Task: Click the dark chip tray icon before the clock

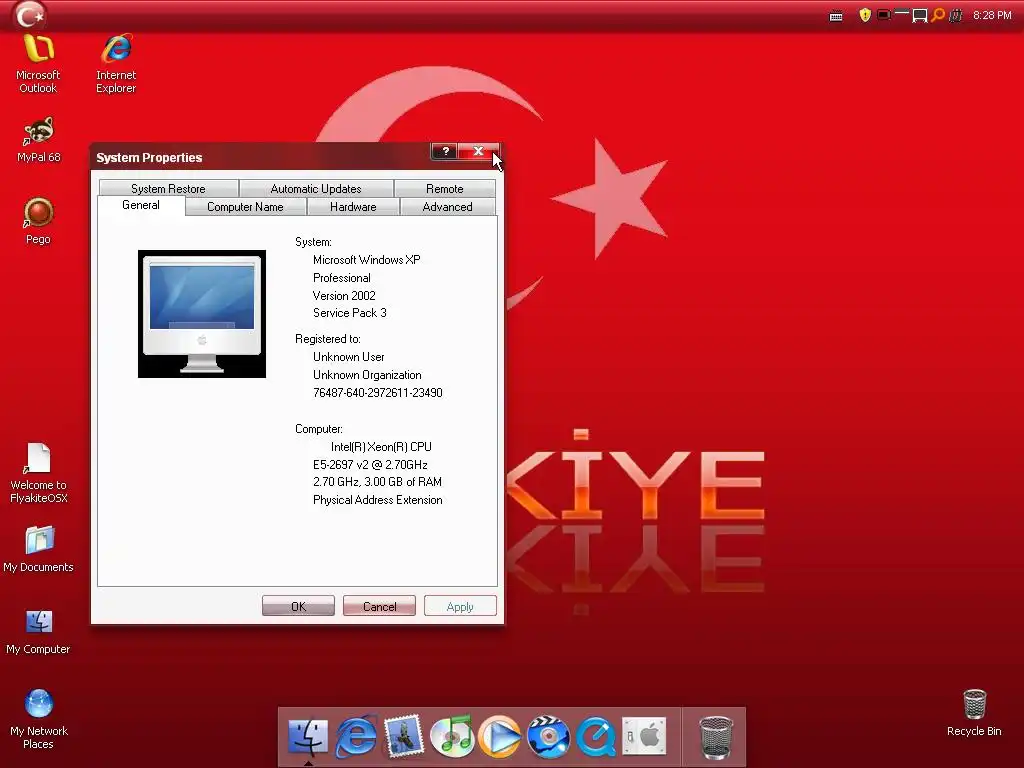Action: tap(955, 15)
